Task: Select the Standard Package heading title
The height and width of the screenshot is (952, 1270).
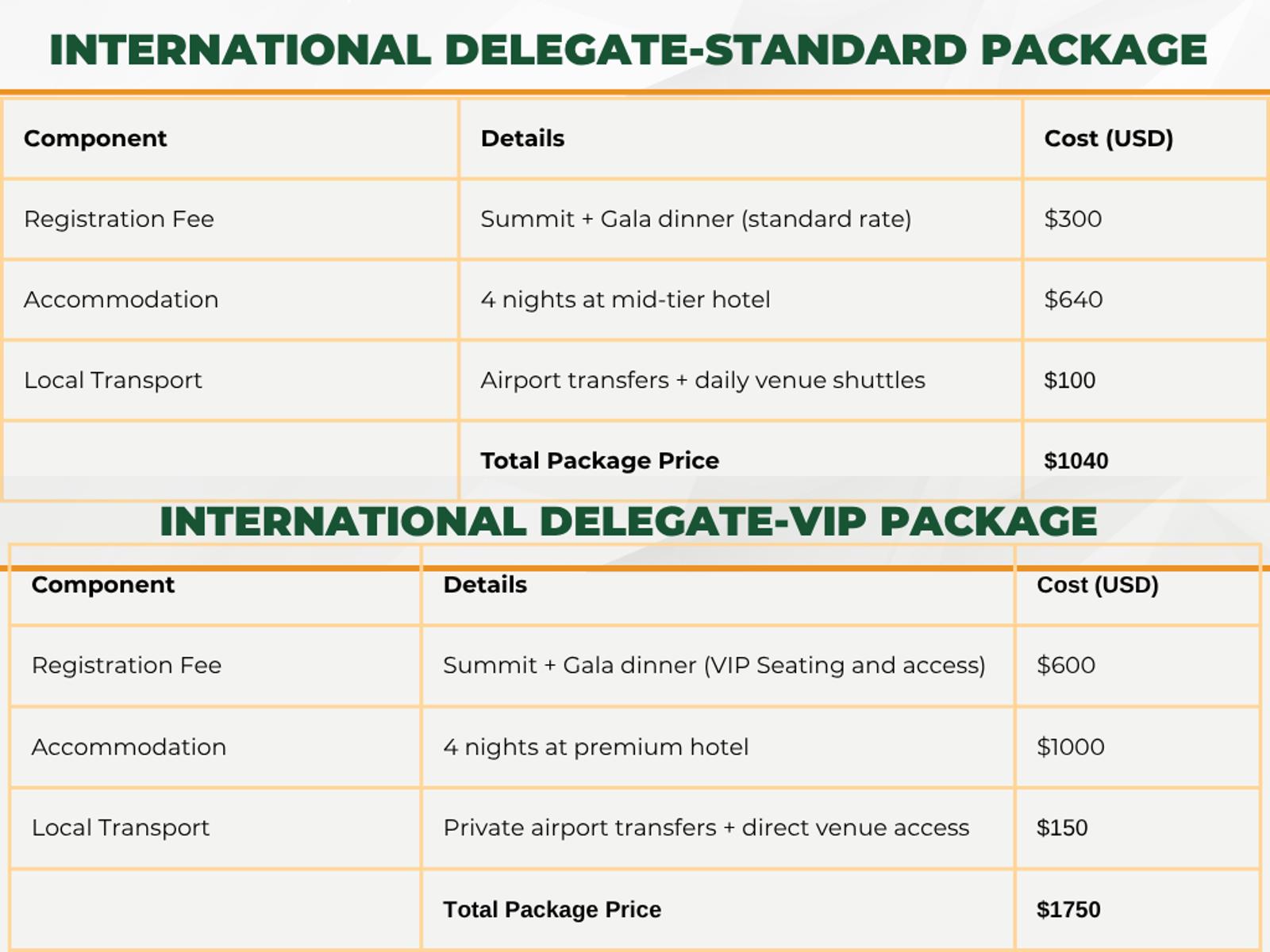Action: 628,50
